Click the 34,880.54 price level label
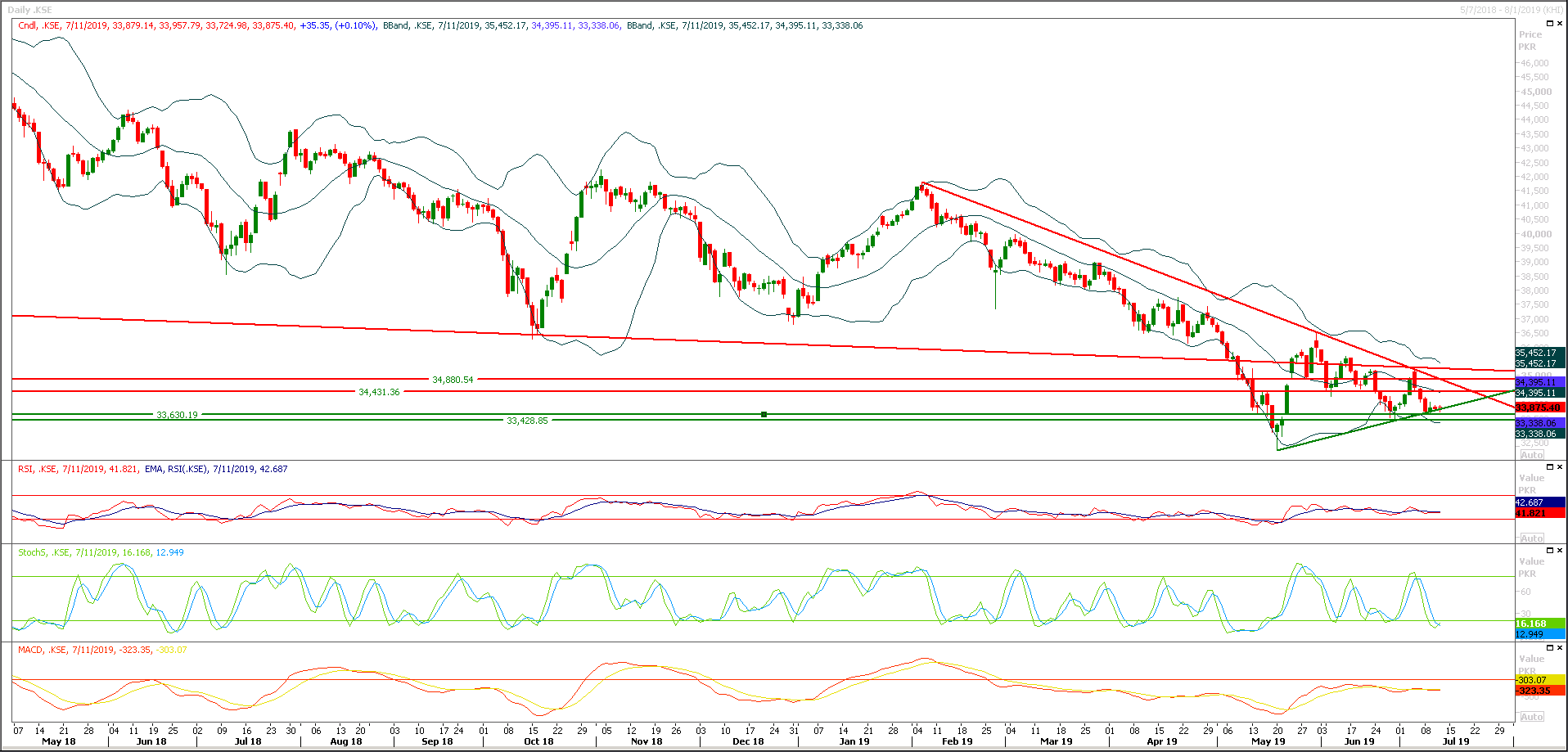 pos(451,380)
